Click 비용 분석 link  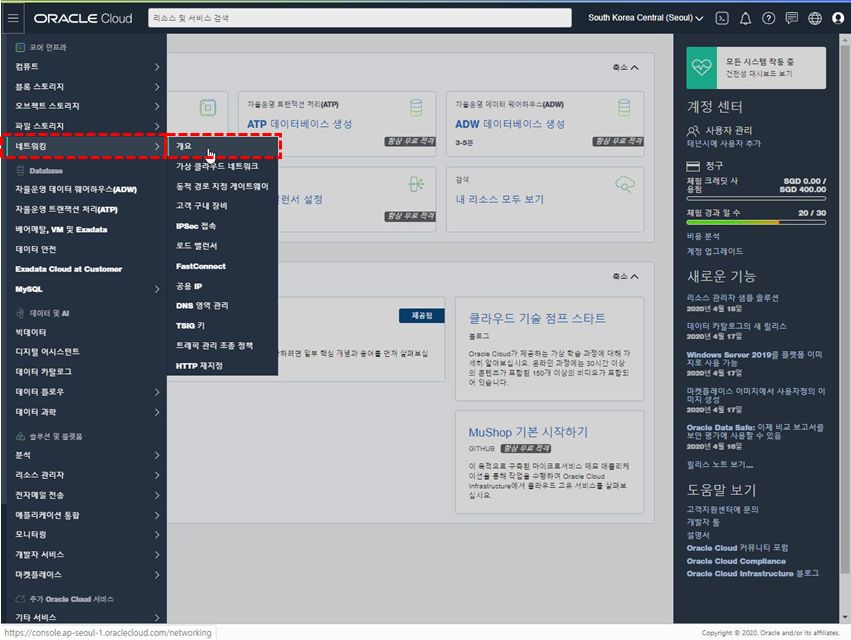pyautogui.click(x=703, y=237)
